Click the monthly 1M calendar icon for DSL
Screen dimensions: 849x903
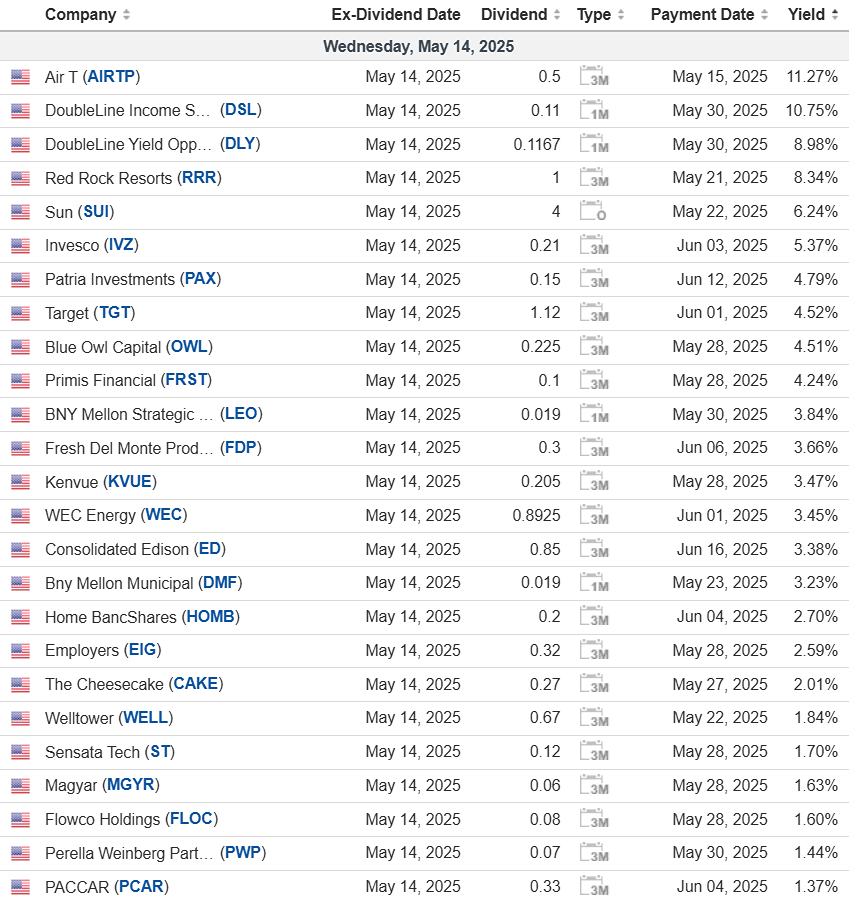[x=594, y=110]
